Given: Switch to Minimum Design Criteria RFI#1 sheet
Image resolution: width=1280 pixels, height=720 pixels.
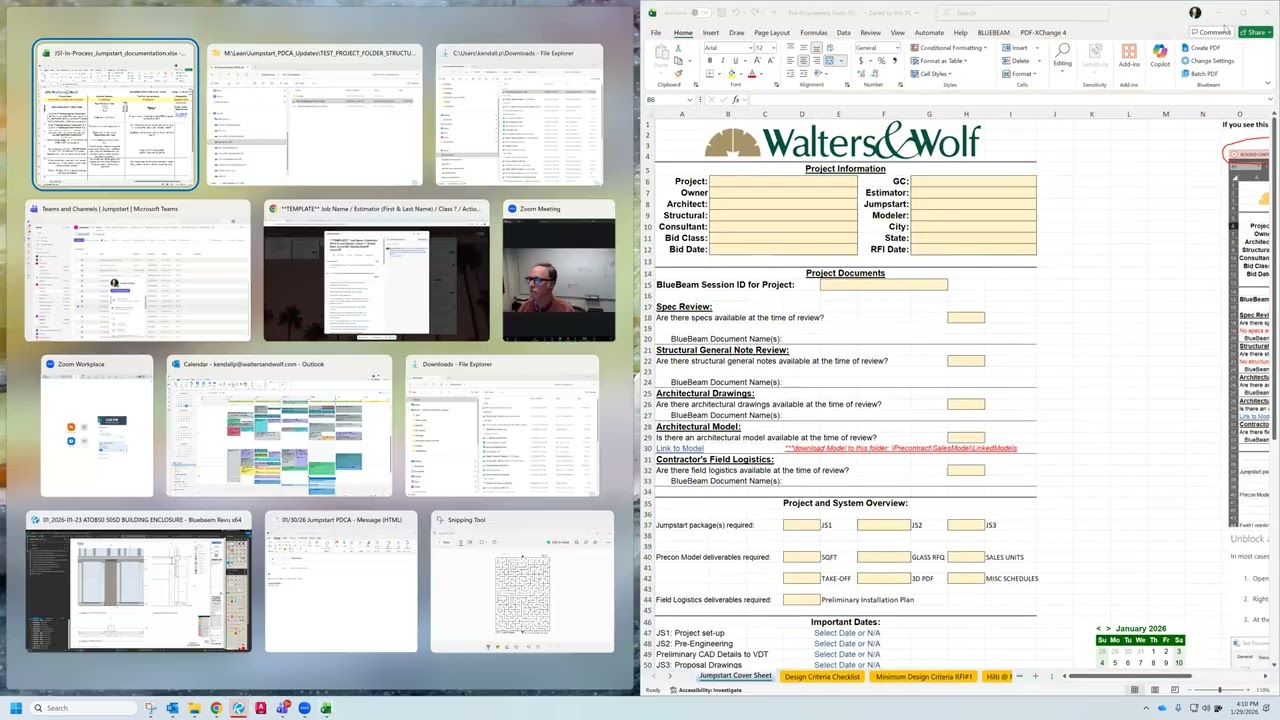Looking at the screenshot, I should tap(924, 677).
